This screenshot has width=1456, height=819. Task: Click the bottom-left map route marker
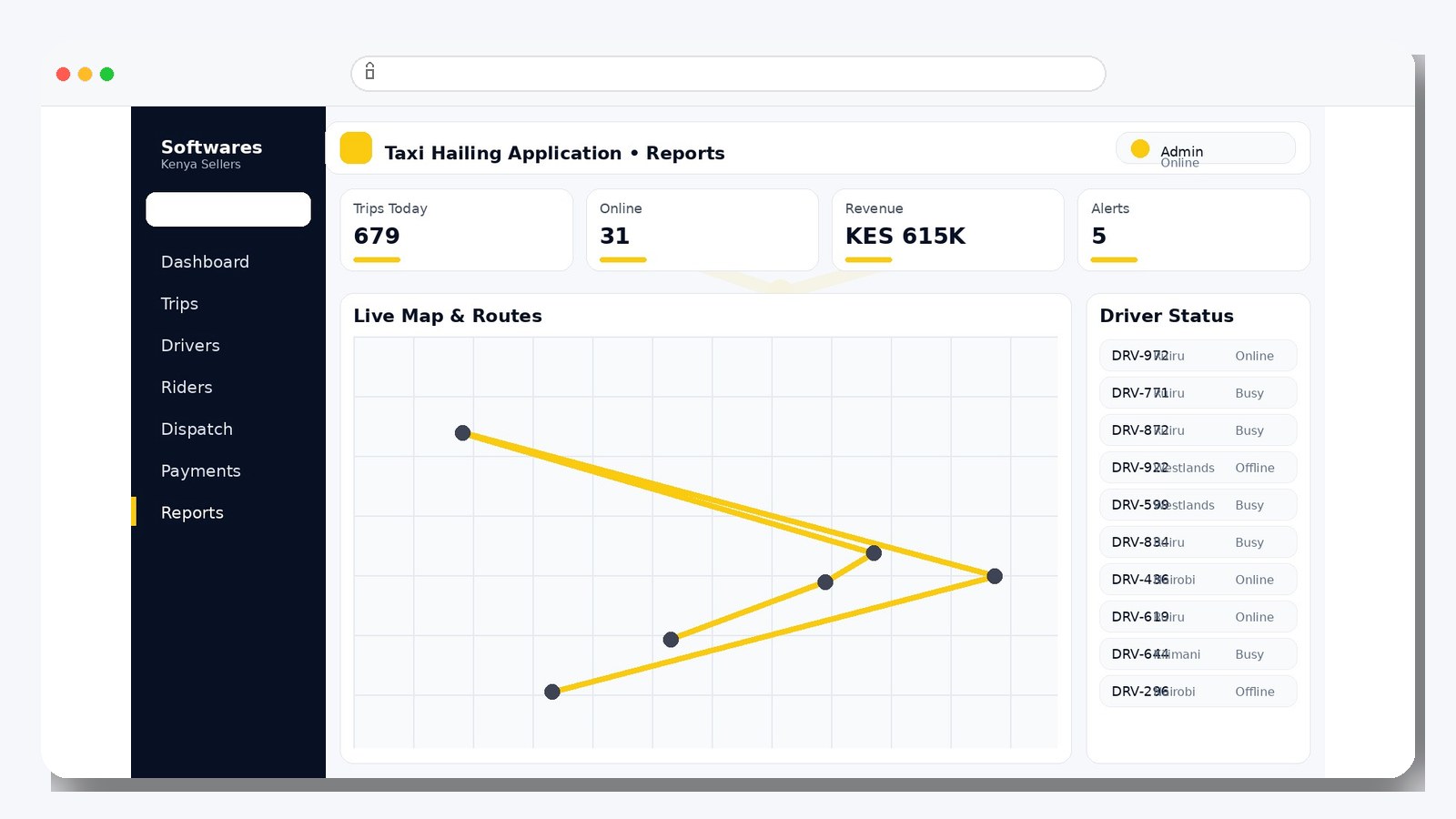point(551,692)
